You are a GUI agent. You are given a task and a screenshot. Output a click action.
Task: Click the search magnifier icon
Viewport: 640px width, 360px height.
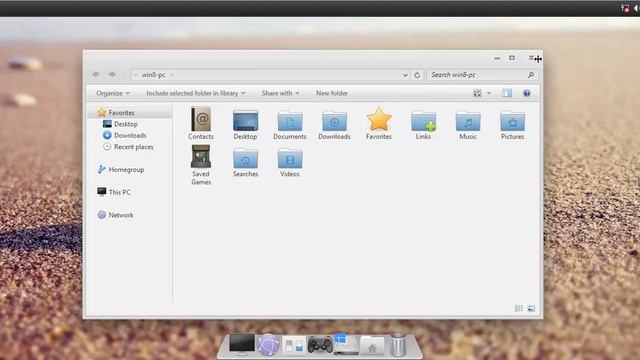(x=531, y=75)
